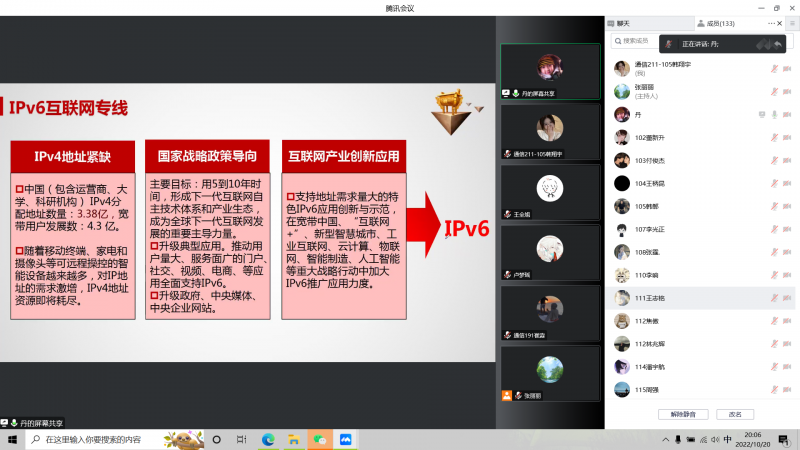Select member row starting with 107
This screenshot has width=800, height=450.
click(702, 229)
